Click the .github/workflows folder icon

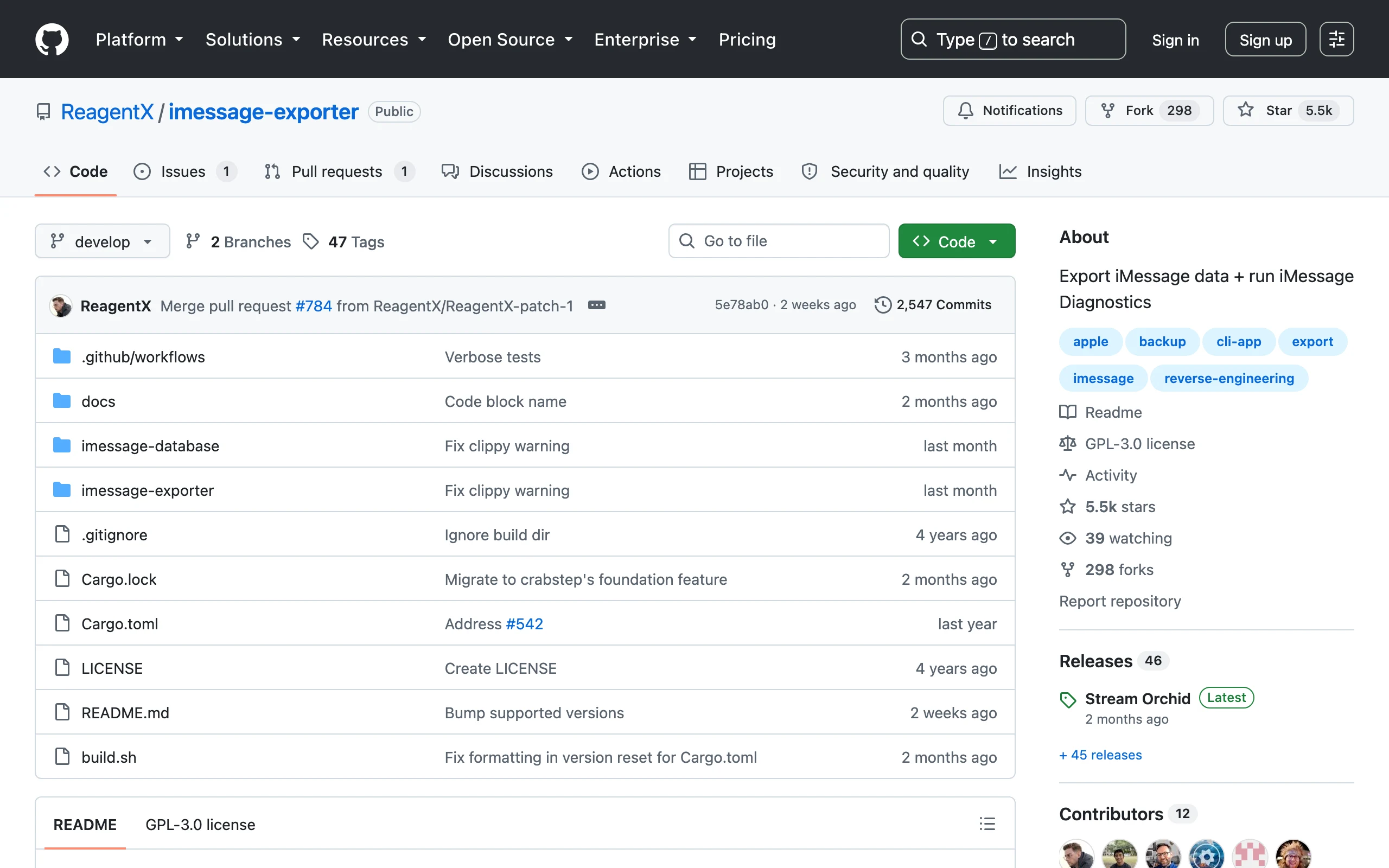pyautogui.click(x=62, y=356)
